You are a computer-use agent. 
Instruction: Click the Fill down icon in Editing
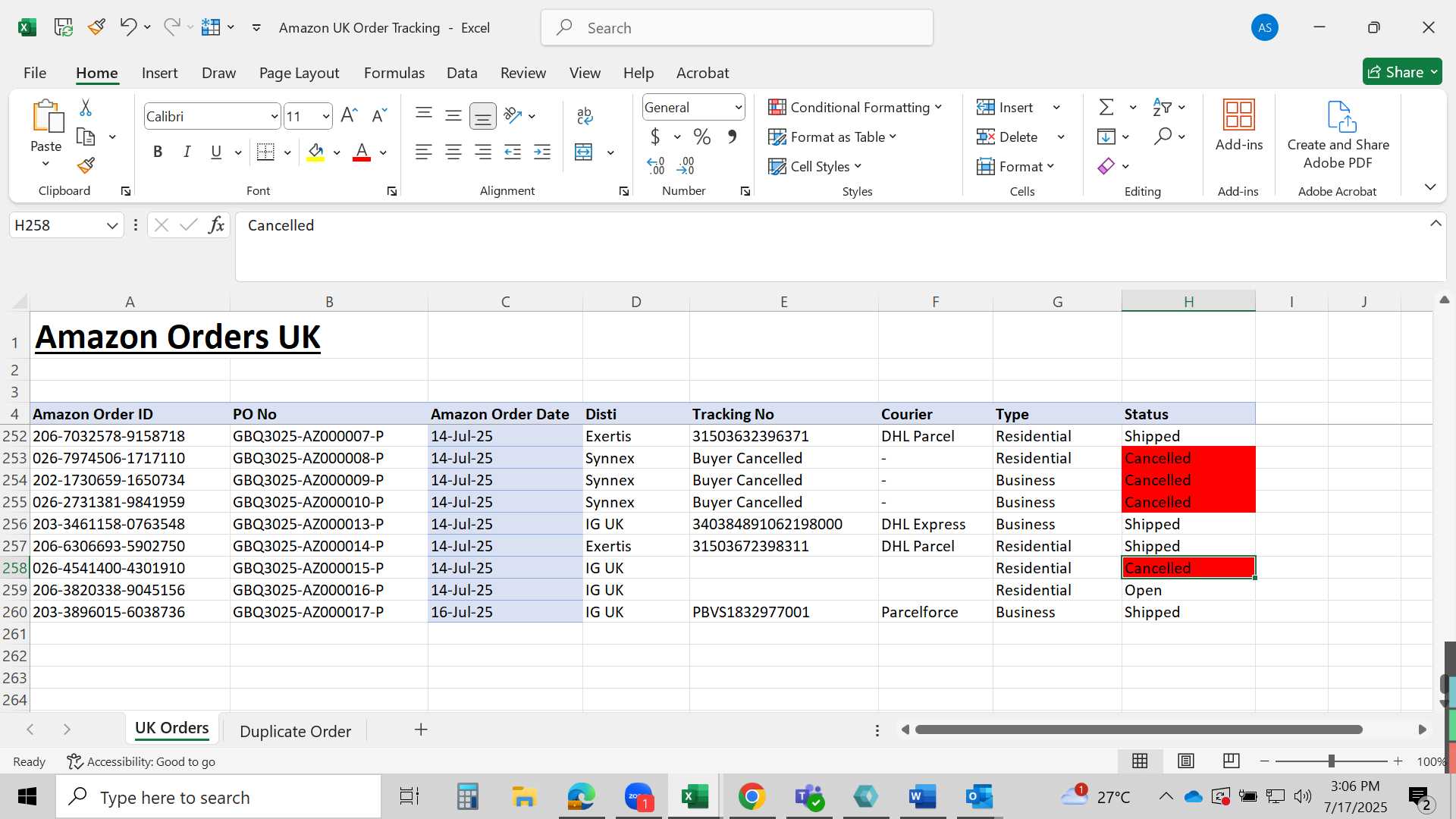point(1106,136)
